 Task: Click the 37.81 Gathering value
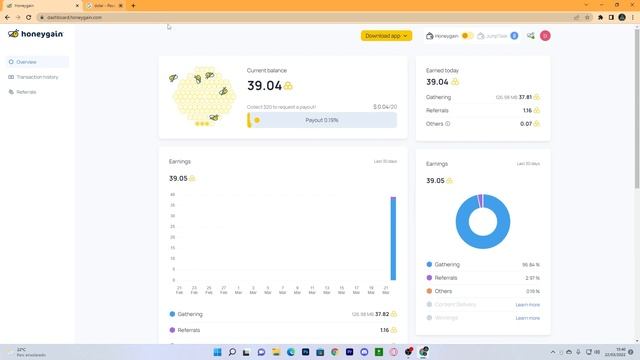click(525, 97)
